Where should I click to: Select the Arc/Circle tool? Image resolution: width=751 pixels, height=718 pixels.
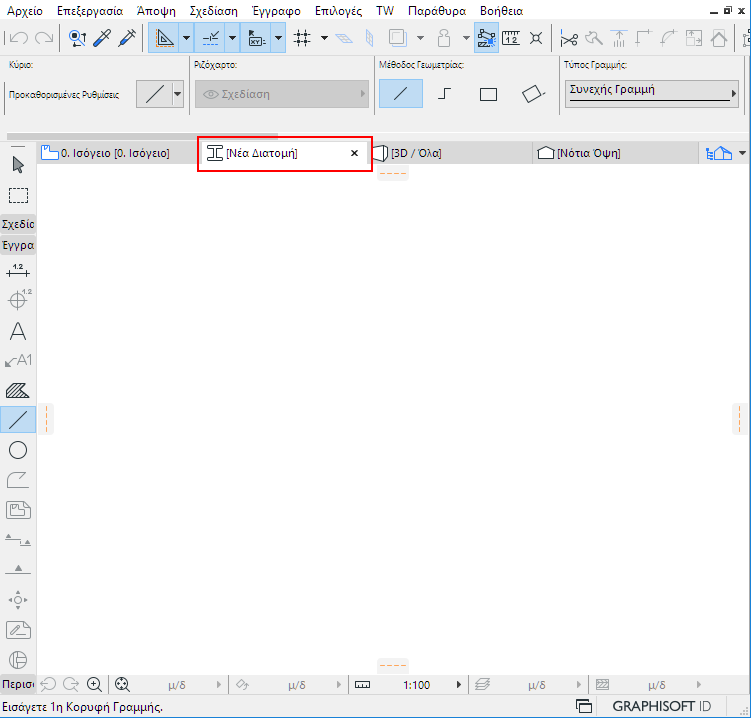(x=18, y=450)
